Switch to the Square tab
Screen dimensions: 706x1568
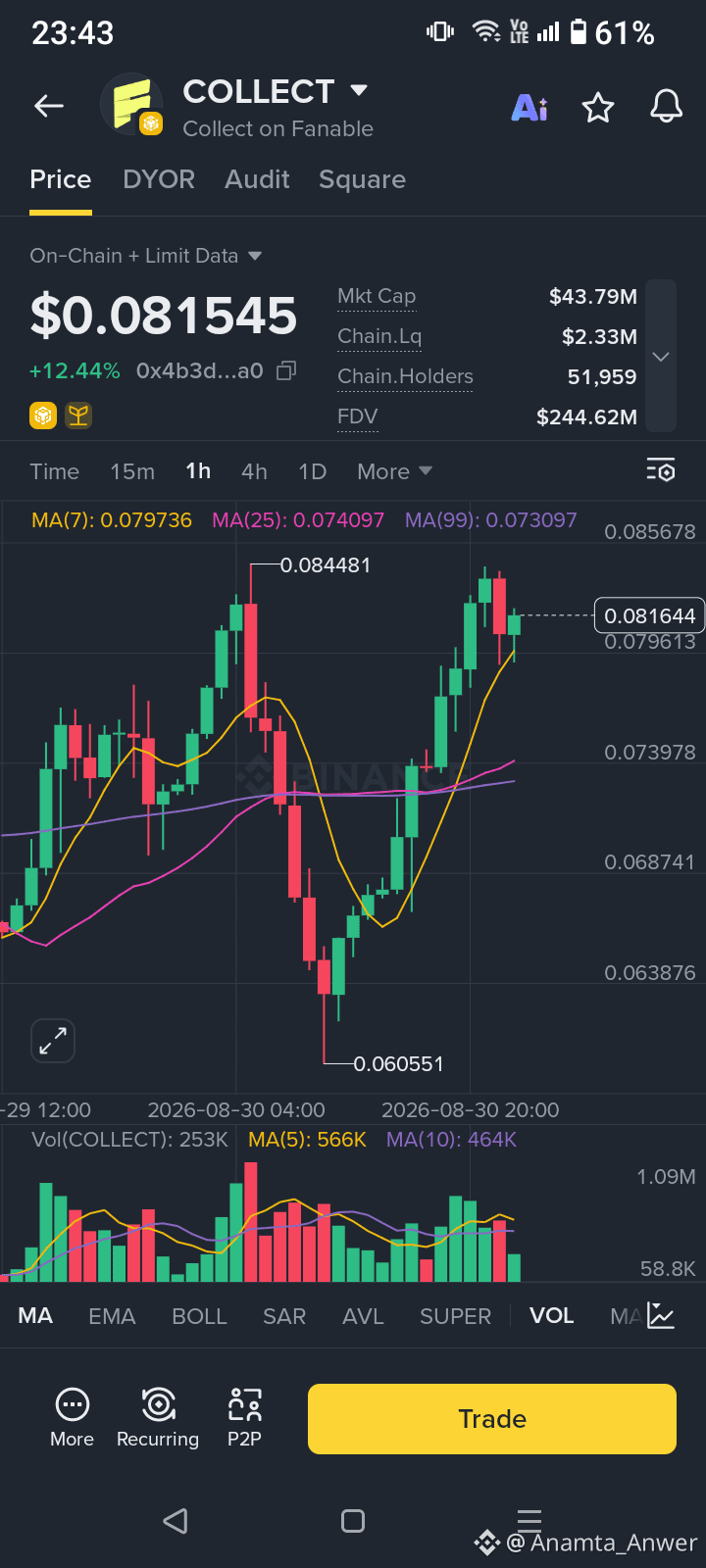[362, 179]
